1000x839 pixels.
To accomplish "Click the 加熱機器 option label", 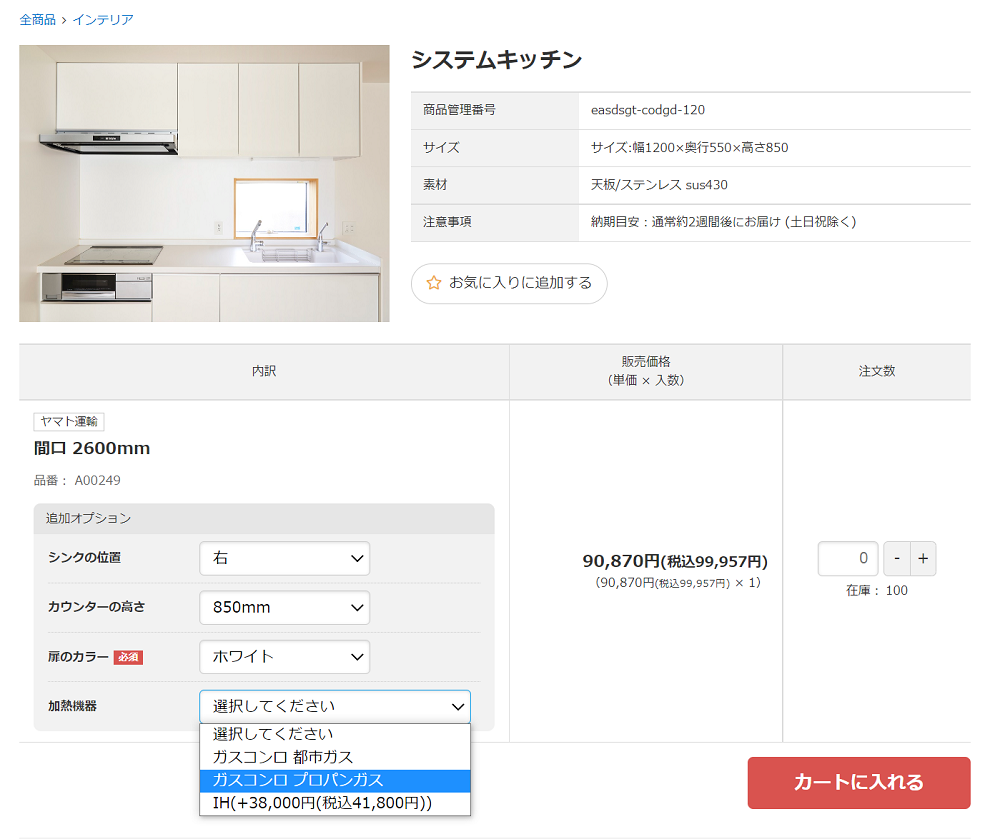I will [72, 706].
